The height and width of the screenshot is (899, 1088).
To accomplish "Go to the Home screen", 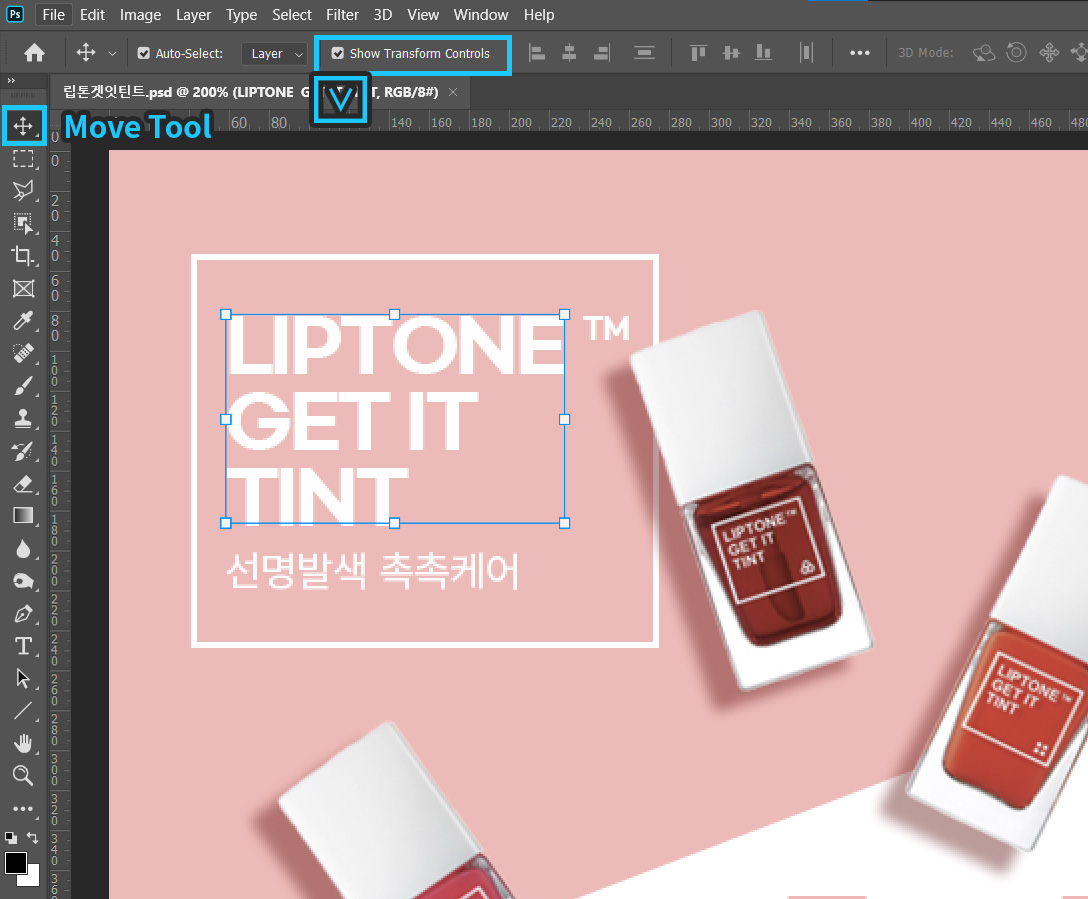I will pos(34,53).
